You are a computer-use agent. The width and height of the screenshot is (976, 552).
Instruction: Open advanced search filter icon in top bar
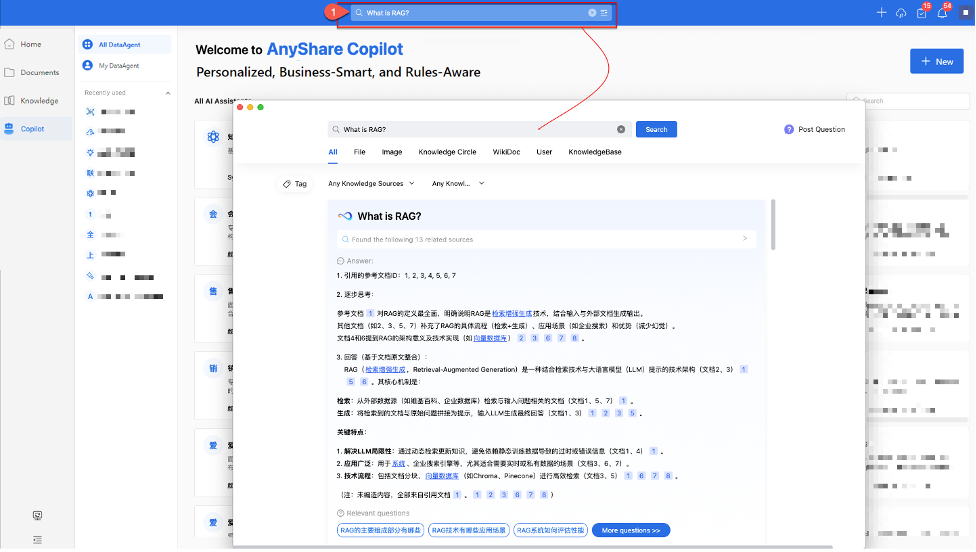(x=604, y=13)
